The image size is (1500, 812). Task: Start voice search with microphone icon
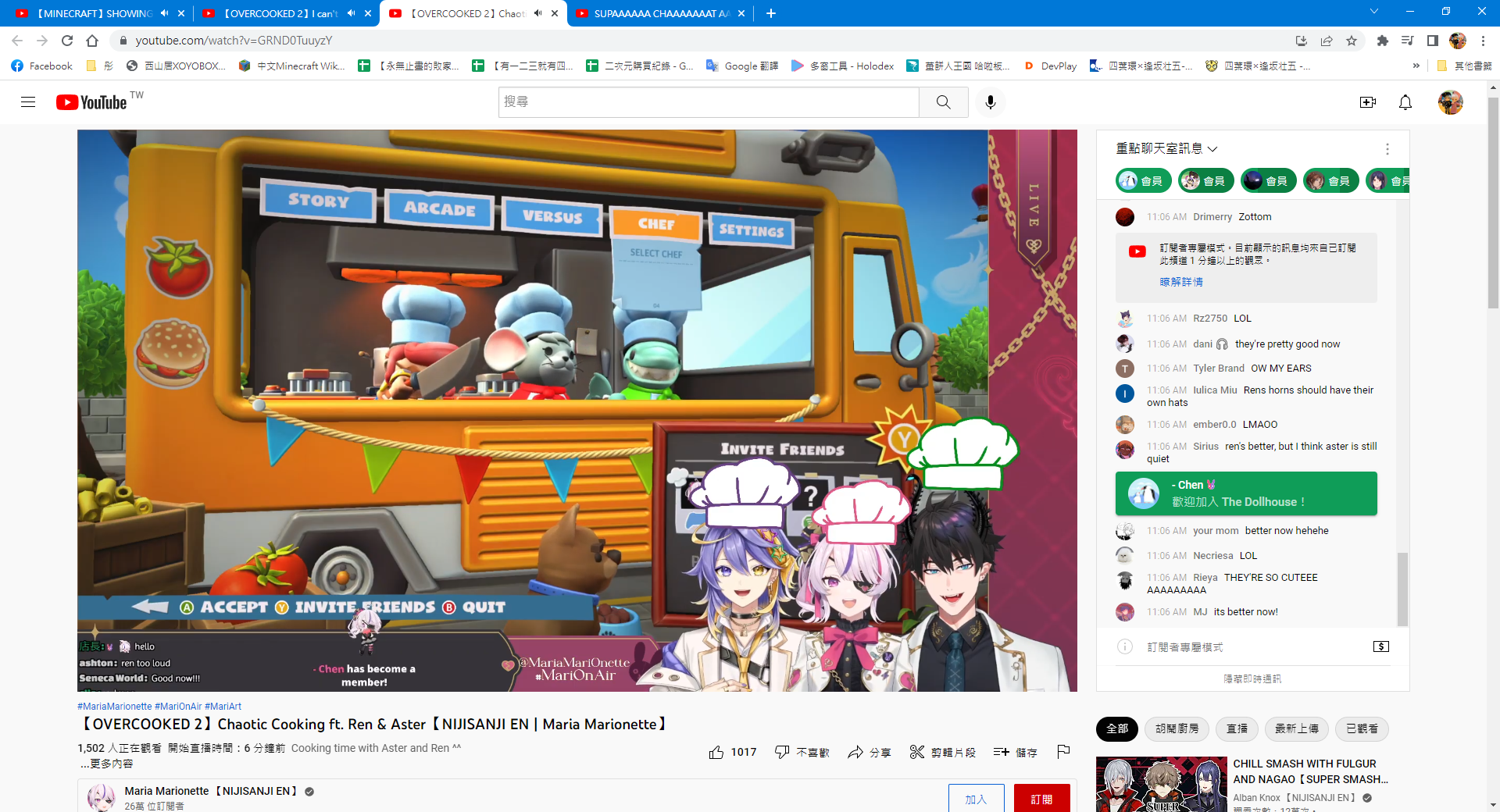click(991, 102)
